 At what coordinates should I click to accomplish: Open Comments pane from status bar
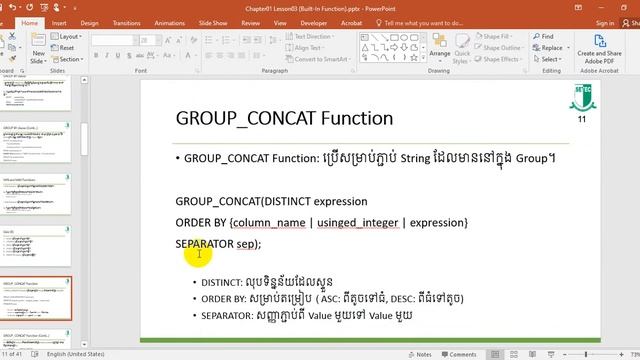pos(459,354)
